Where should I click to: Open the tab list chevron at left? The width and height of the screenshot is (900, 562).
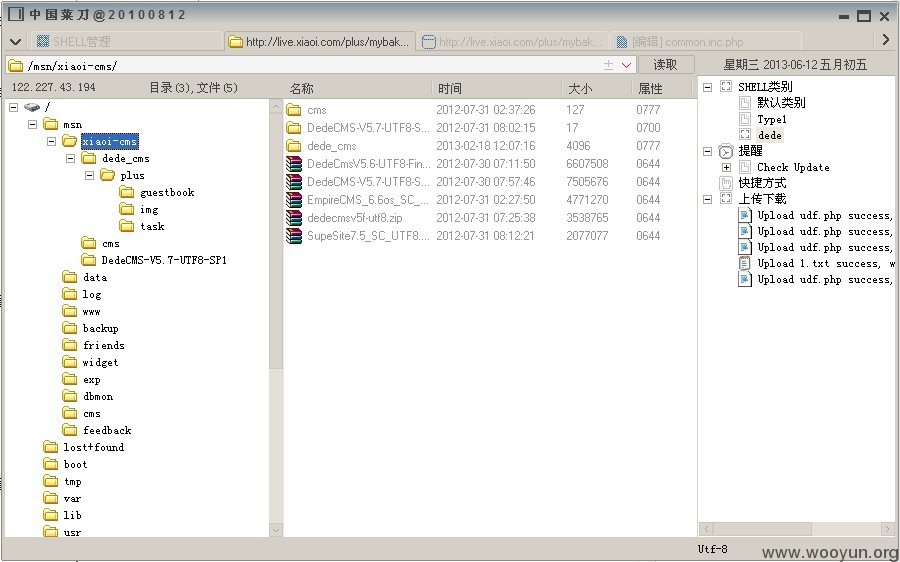pos(15,42)
